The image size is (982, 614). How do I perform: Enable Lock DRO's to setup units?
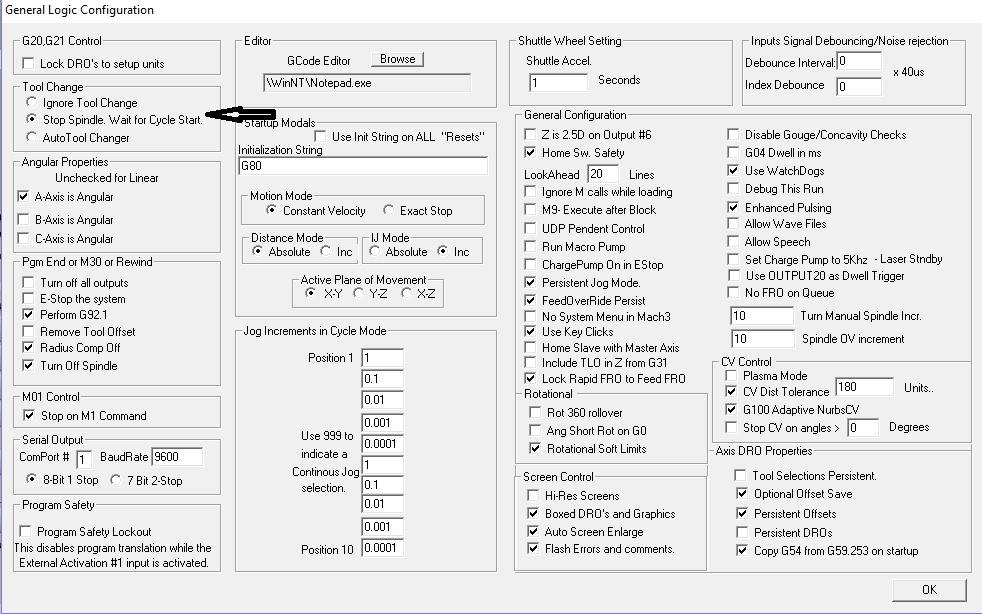tap(28, 63)
